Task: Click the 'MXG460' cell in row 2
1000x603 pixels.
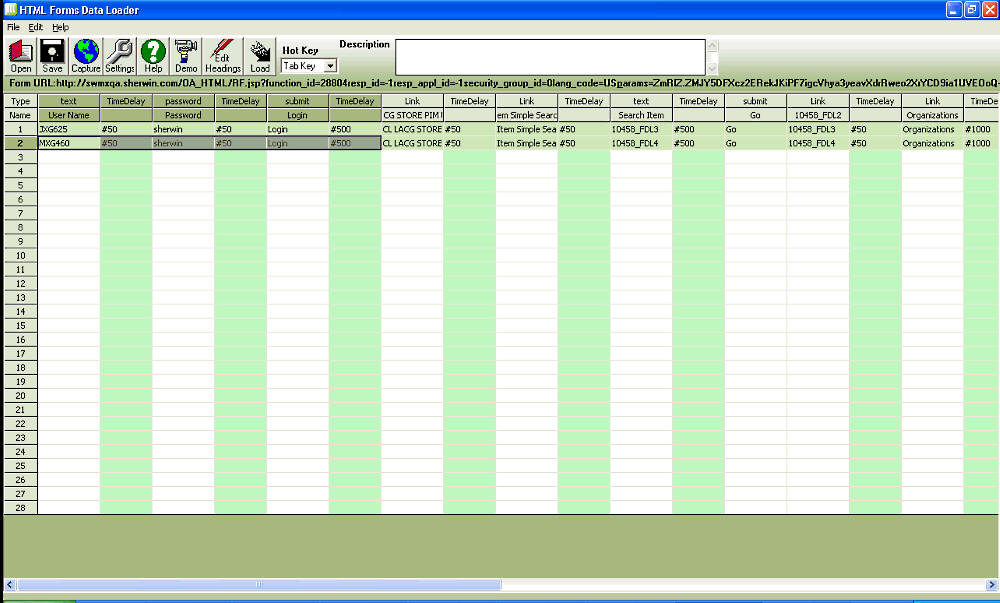Action: (69, 143)
